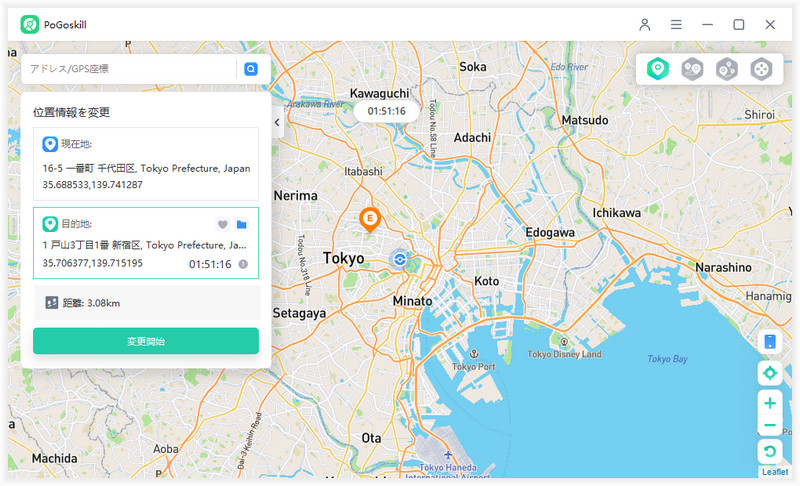Select the joystick mode icon
Image resolution: width=800 pixels, height=486 pixels.
click(761, 69)
